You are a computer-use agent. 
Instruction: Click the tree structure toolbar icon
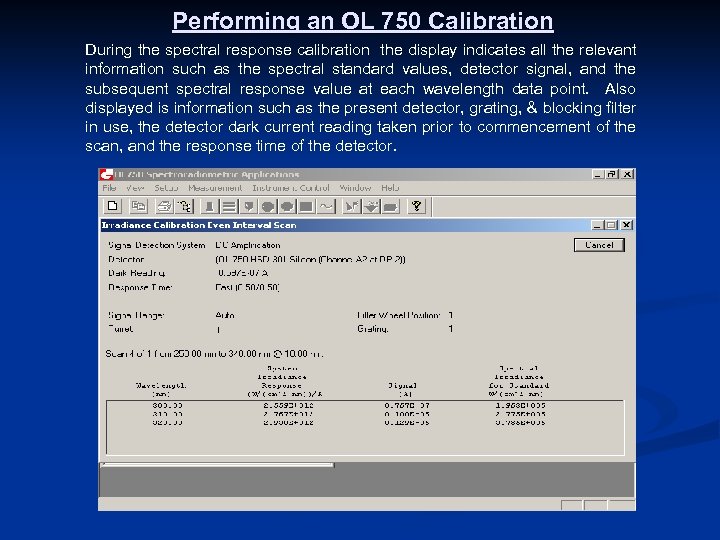click(185, 207)
